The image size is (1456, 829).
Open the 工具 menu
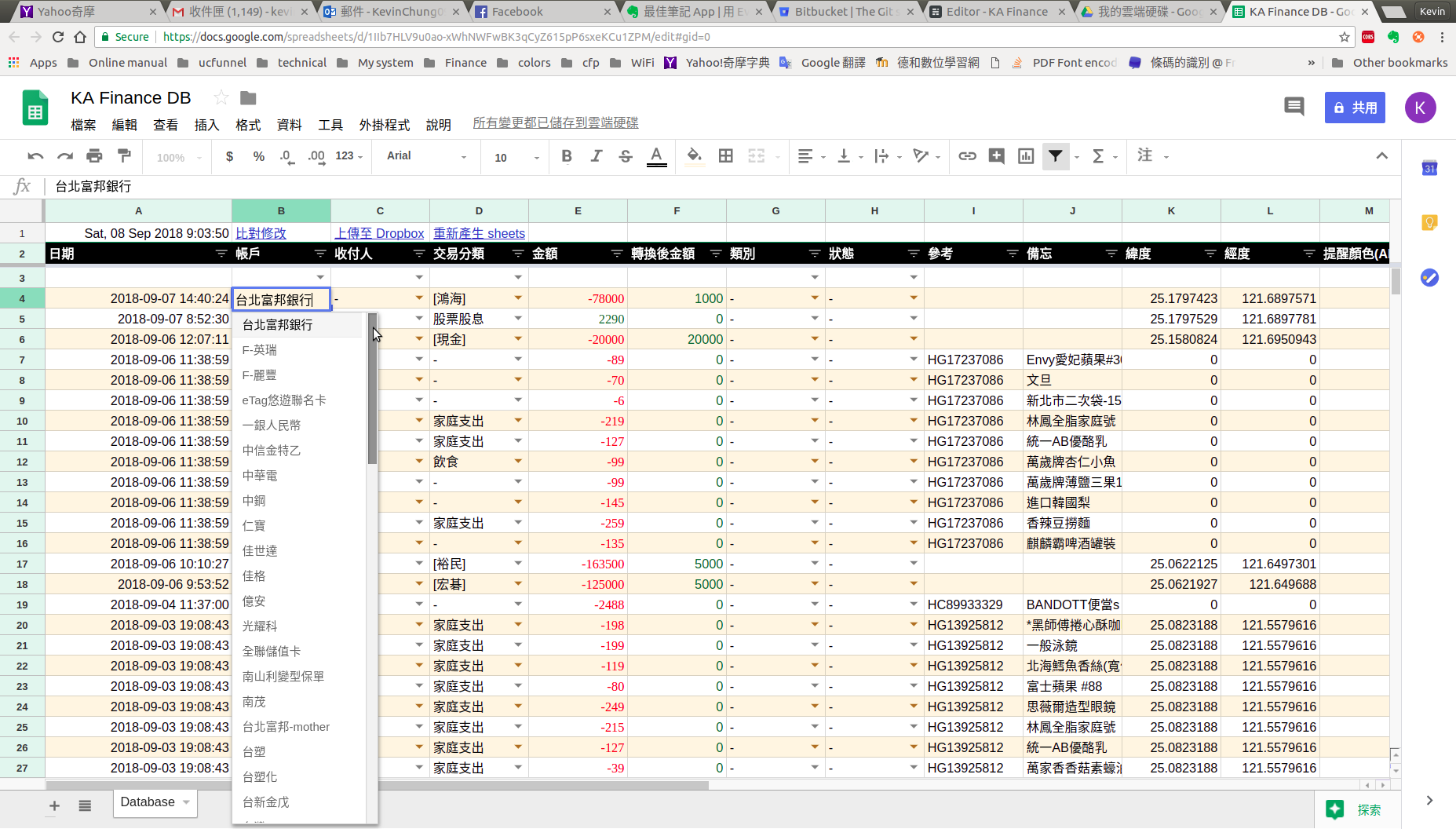(330, 124)
